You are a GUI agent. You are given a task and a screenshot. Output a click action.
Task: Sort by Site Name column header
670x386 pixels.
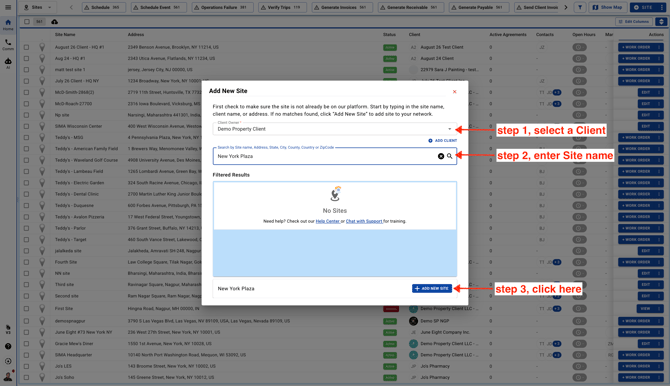65,35
